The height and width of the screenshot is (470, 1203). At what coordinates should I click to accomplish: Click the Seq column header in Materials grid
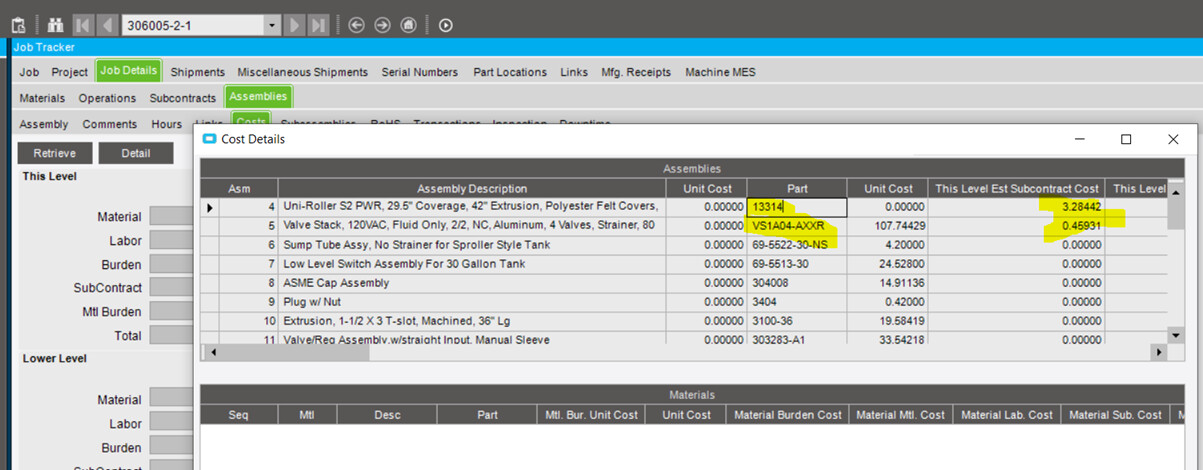point(237,414)
